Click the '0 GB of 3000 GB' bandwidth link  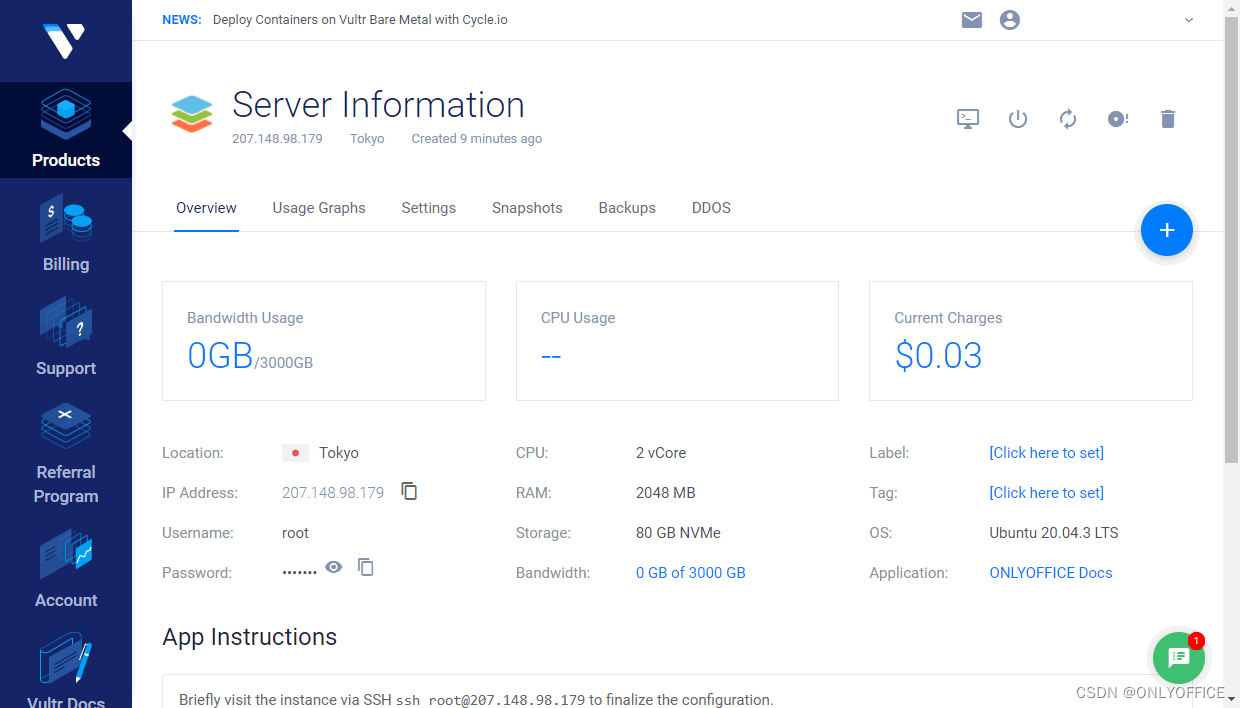point(691,573)
